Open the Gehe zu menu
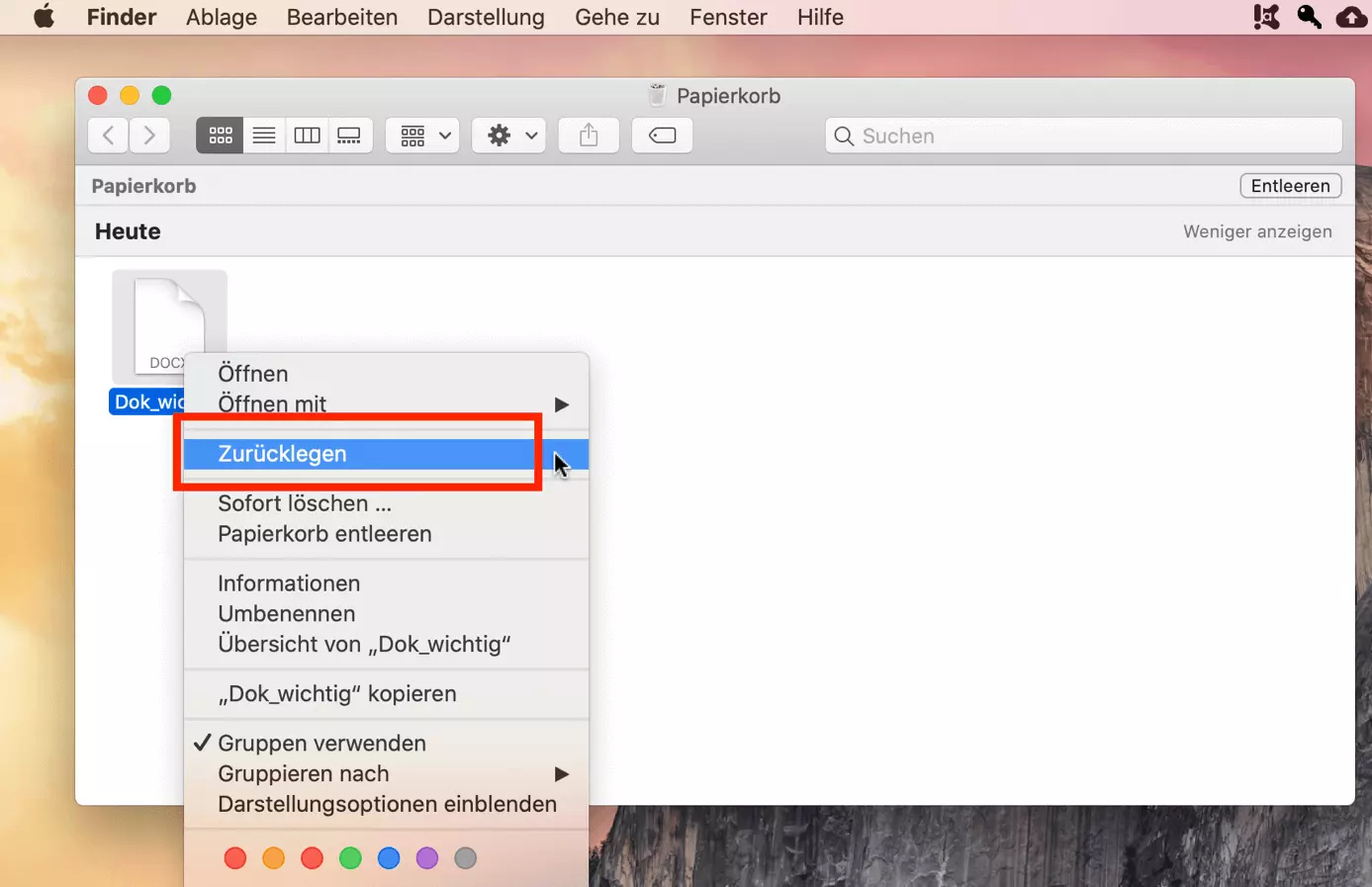The image size is (1372, 887). 617,17
